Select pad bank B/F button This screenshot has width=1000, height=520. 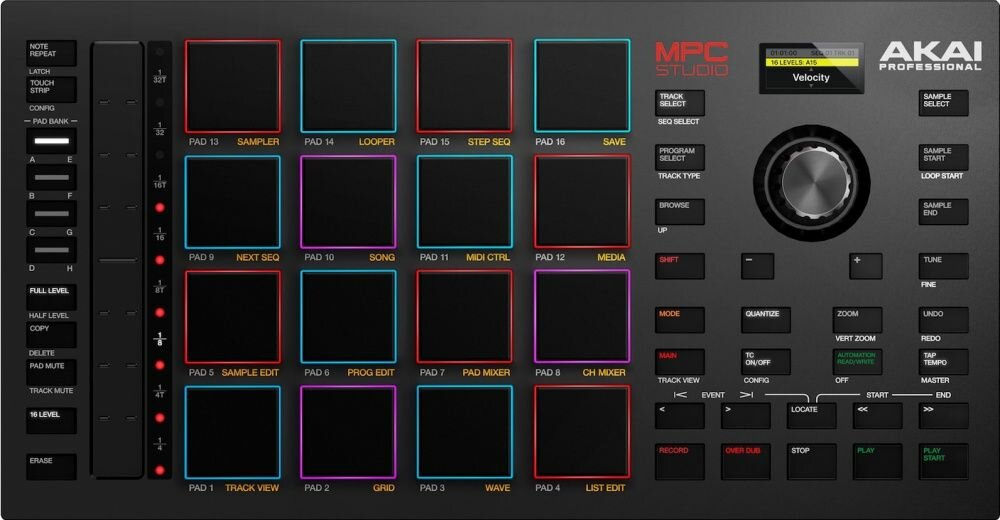51,177
